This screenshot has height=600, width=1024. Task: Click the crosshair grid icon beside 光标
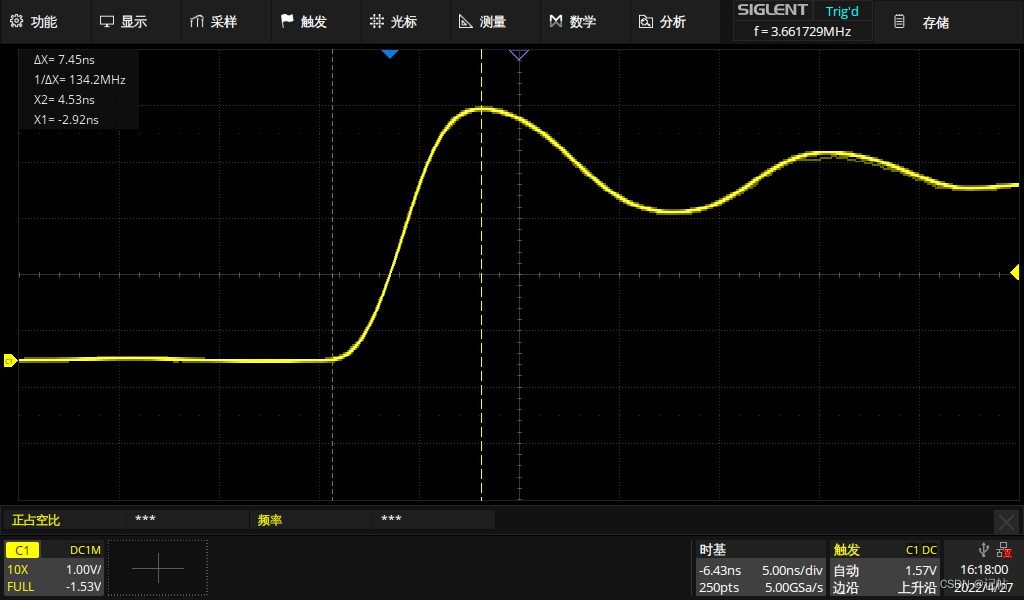(x=377, y=21)
